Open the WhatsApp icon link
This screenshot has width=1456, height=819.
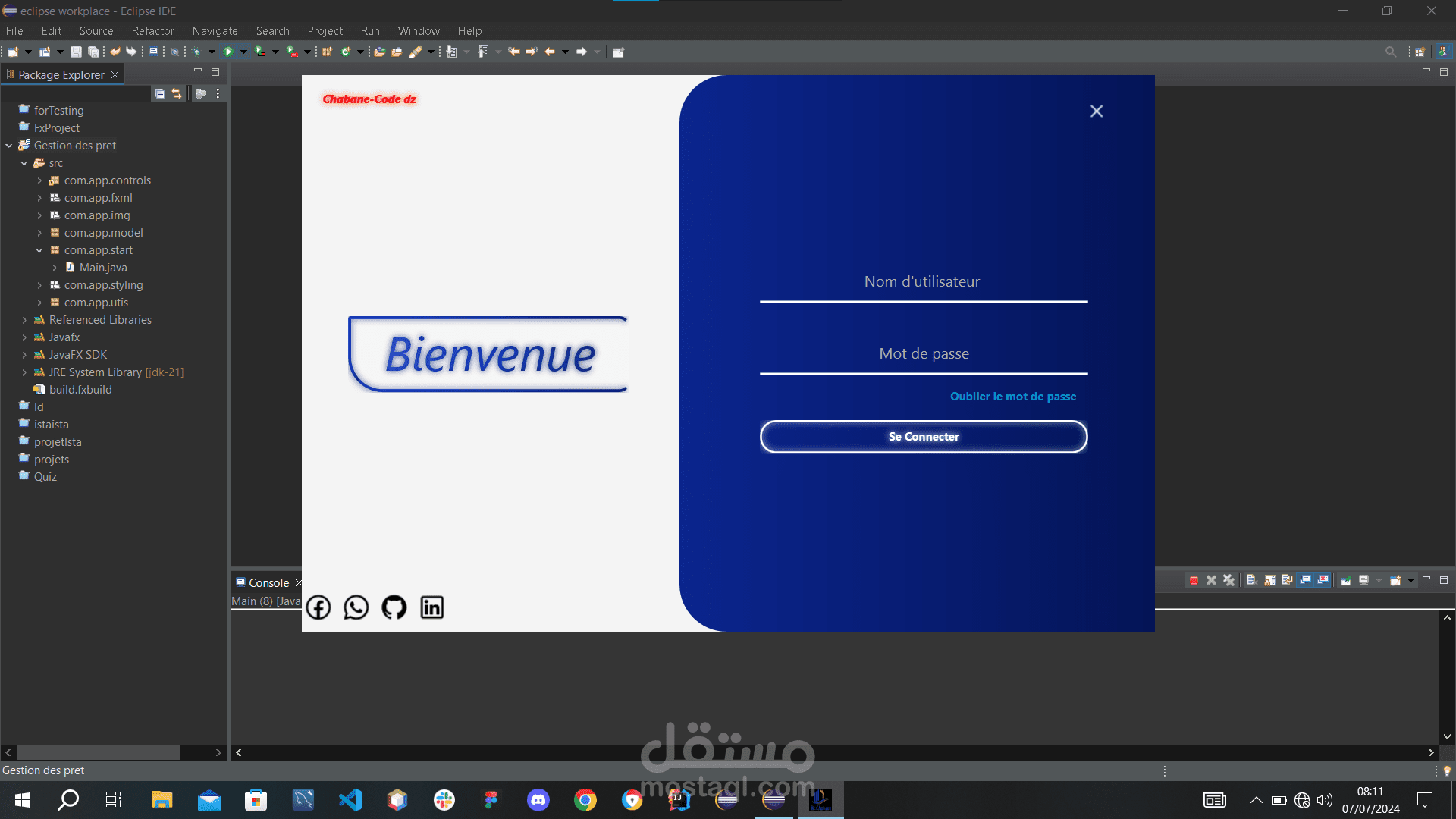356,607
